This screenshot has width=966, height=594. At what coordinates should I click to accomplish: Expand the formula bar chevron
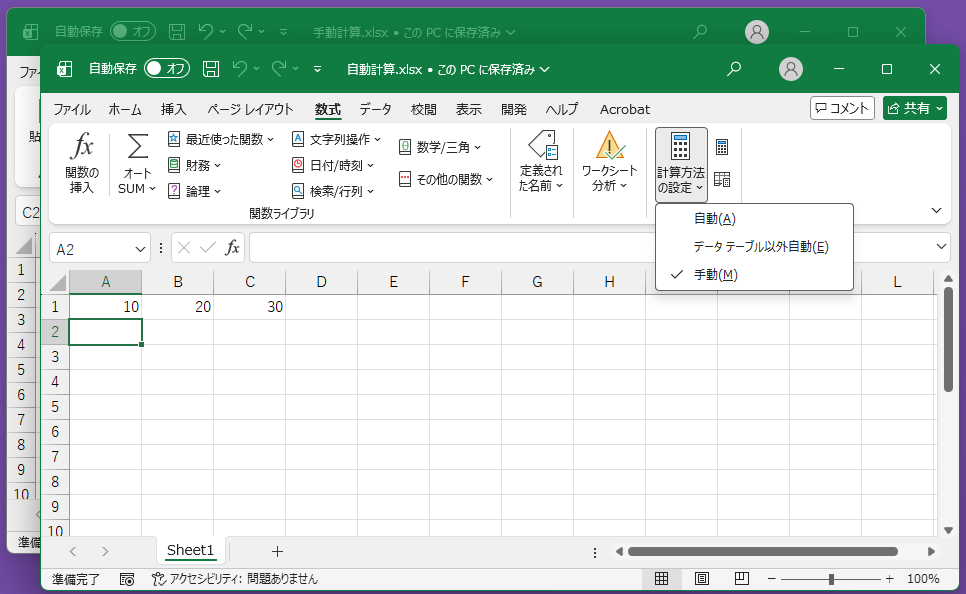(941, 246)
